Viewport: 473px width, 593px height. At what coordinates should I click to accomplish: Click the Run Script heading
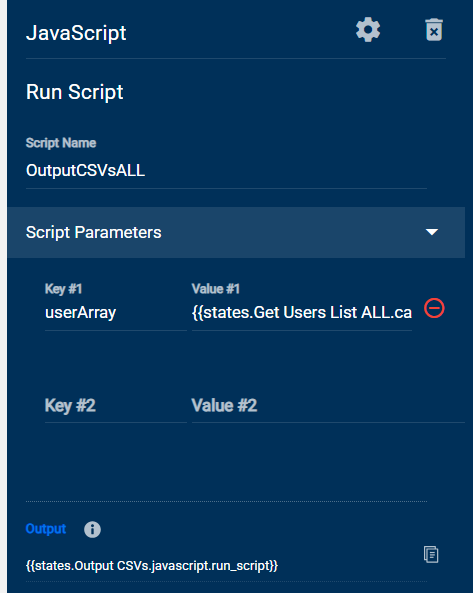click(x=74, y=92)
